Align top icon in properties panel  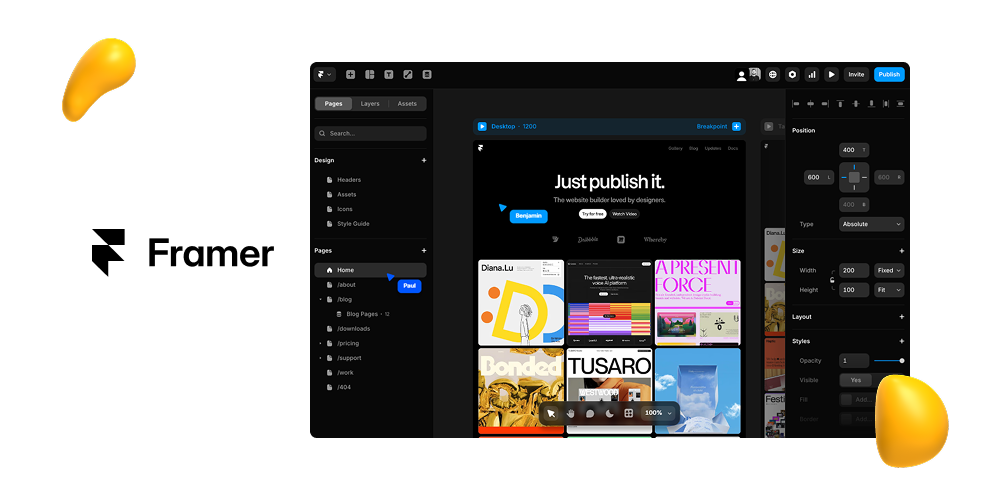click(840, 103)
